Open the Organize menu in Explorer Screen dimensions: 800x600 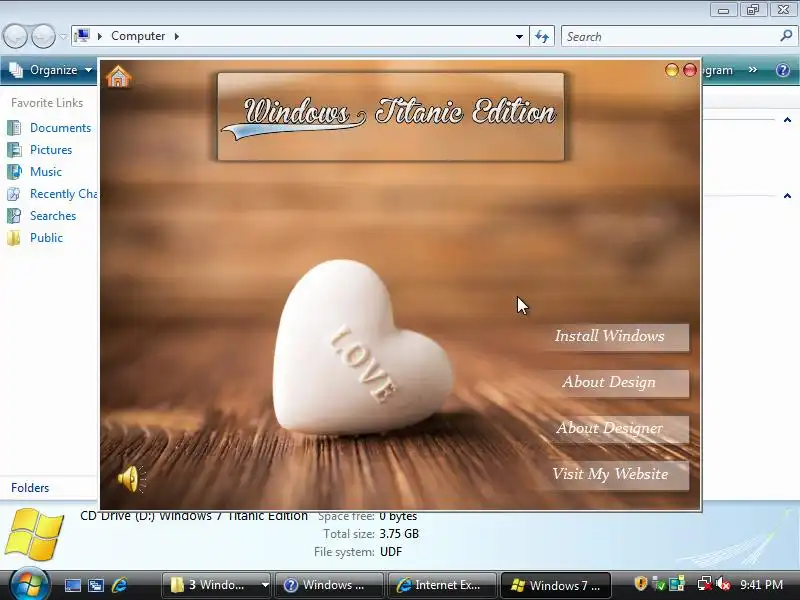tap(51, 70)
